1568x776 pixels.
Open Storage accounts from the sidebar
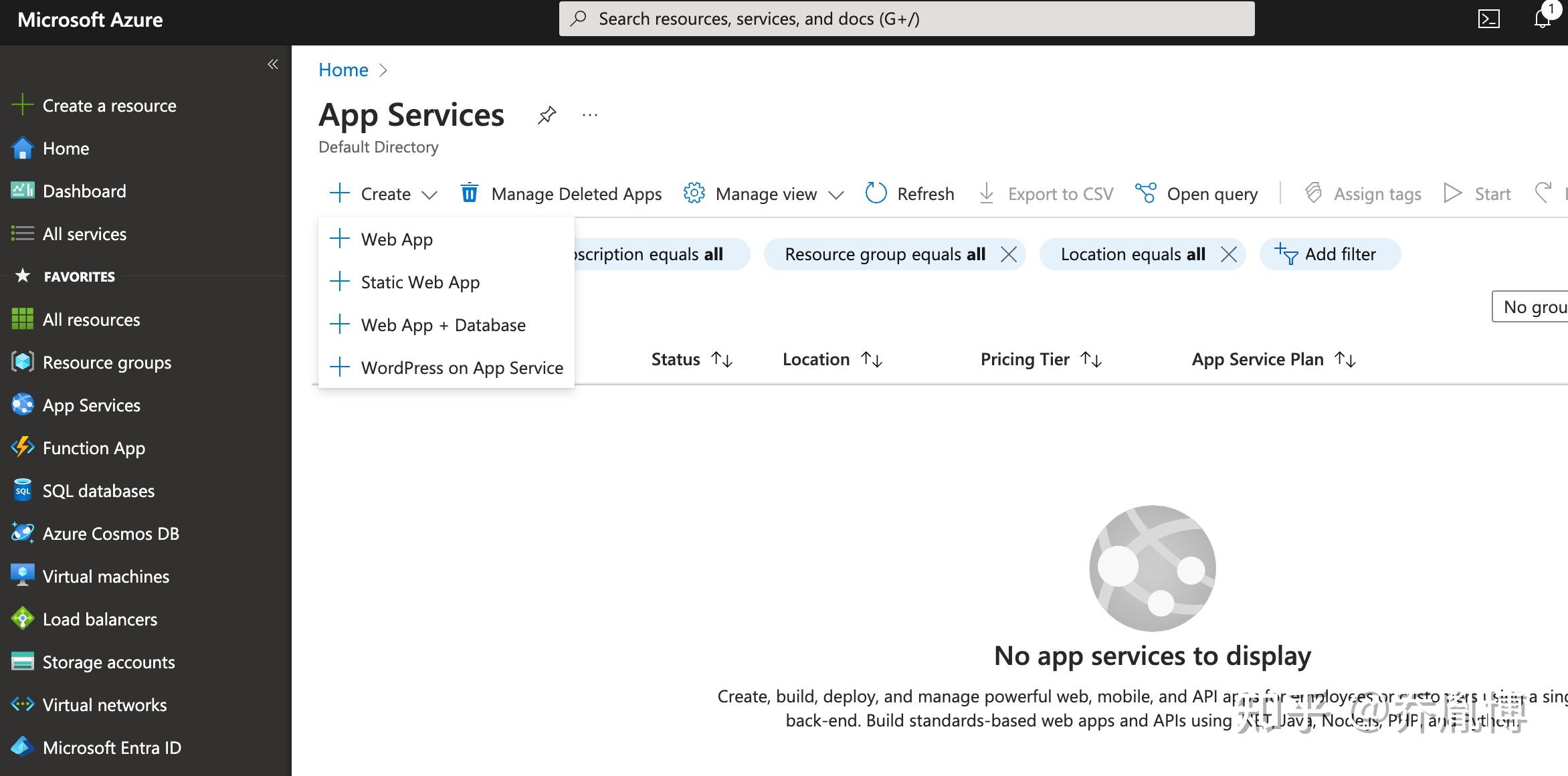(108, 662)
